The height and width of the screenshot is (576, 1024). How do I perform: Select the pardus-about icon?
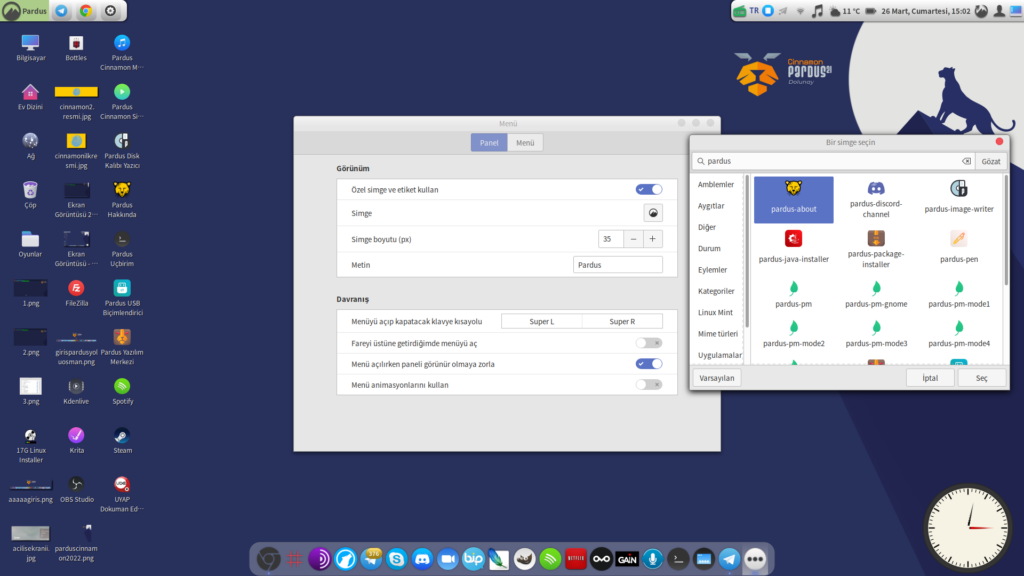tap(793, 199)
